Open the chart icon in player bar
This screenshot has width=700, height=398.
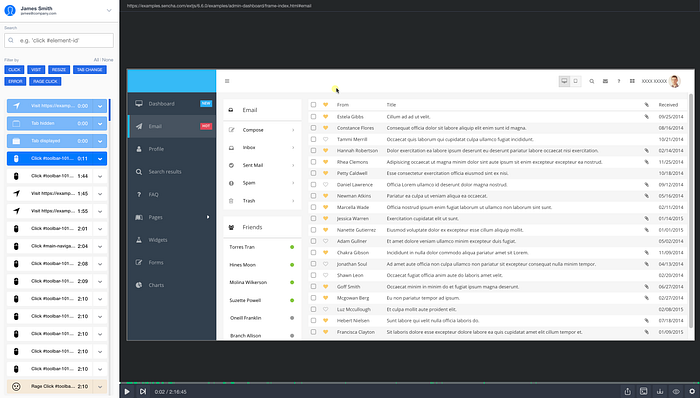660,391
